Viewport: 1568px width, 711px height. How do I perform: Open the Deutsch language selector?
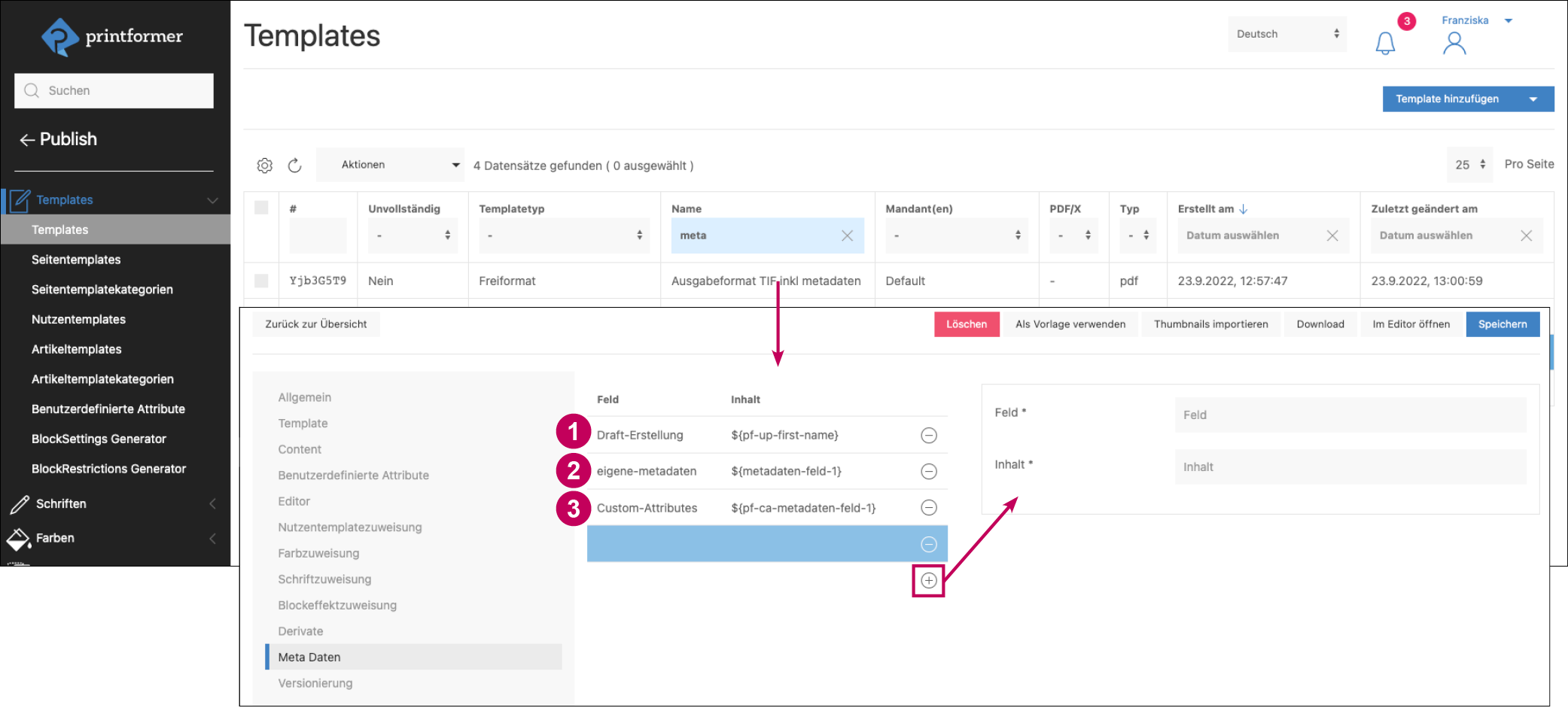tap(1286, 34)
